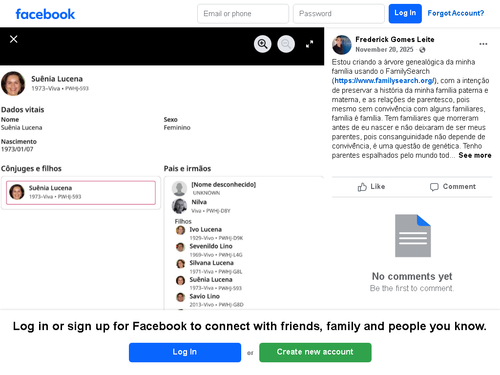Click the name 'Nilva'
Image resolution: width=500 pixels, height=375 pixels.
pyautogui.click(x=199, y=202)
